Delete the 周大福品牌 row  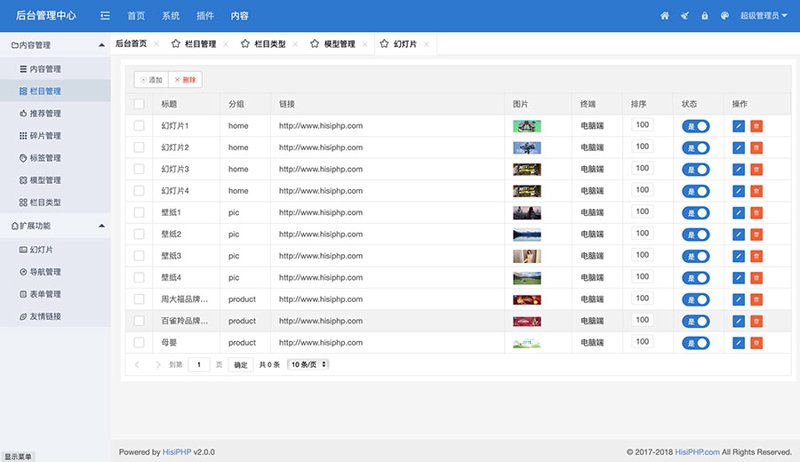point(757,299)
